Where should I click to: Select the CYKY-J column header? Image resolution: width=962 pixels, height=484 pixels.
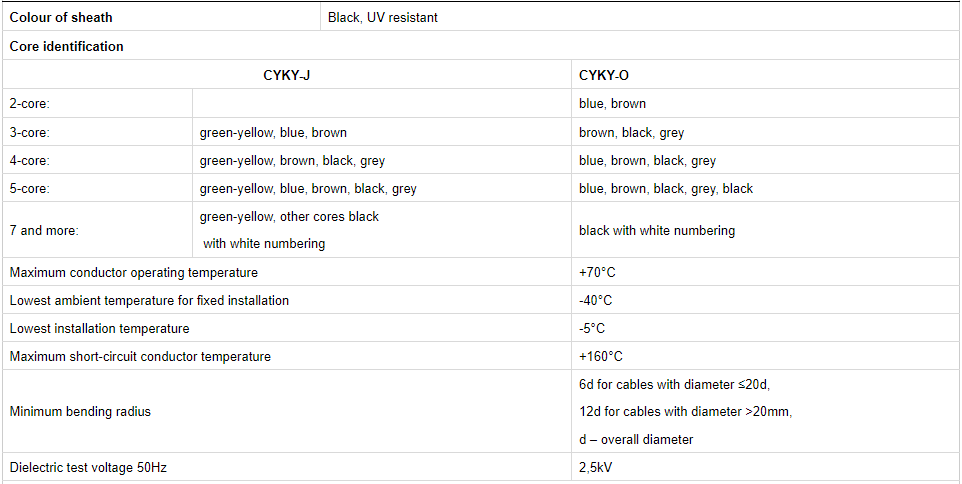[287, 75]
